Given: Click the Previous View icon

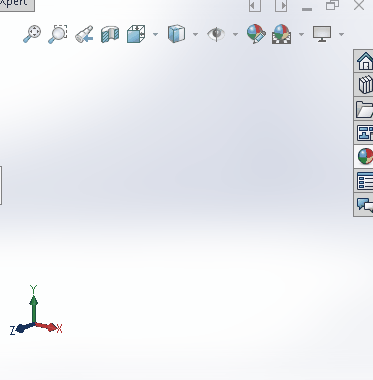Looking at the screenshot, I should [84, 34].
